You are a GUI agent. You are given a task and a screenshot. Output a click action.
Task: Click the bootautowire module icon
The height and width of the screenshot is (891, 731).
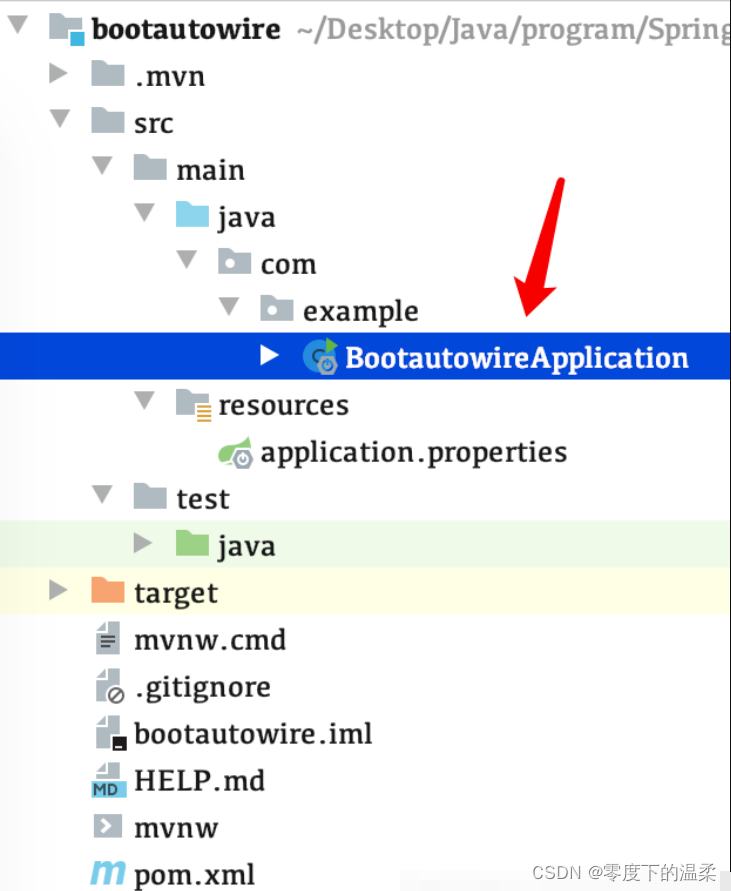67,30
